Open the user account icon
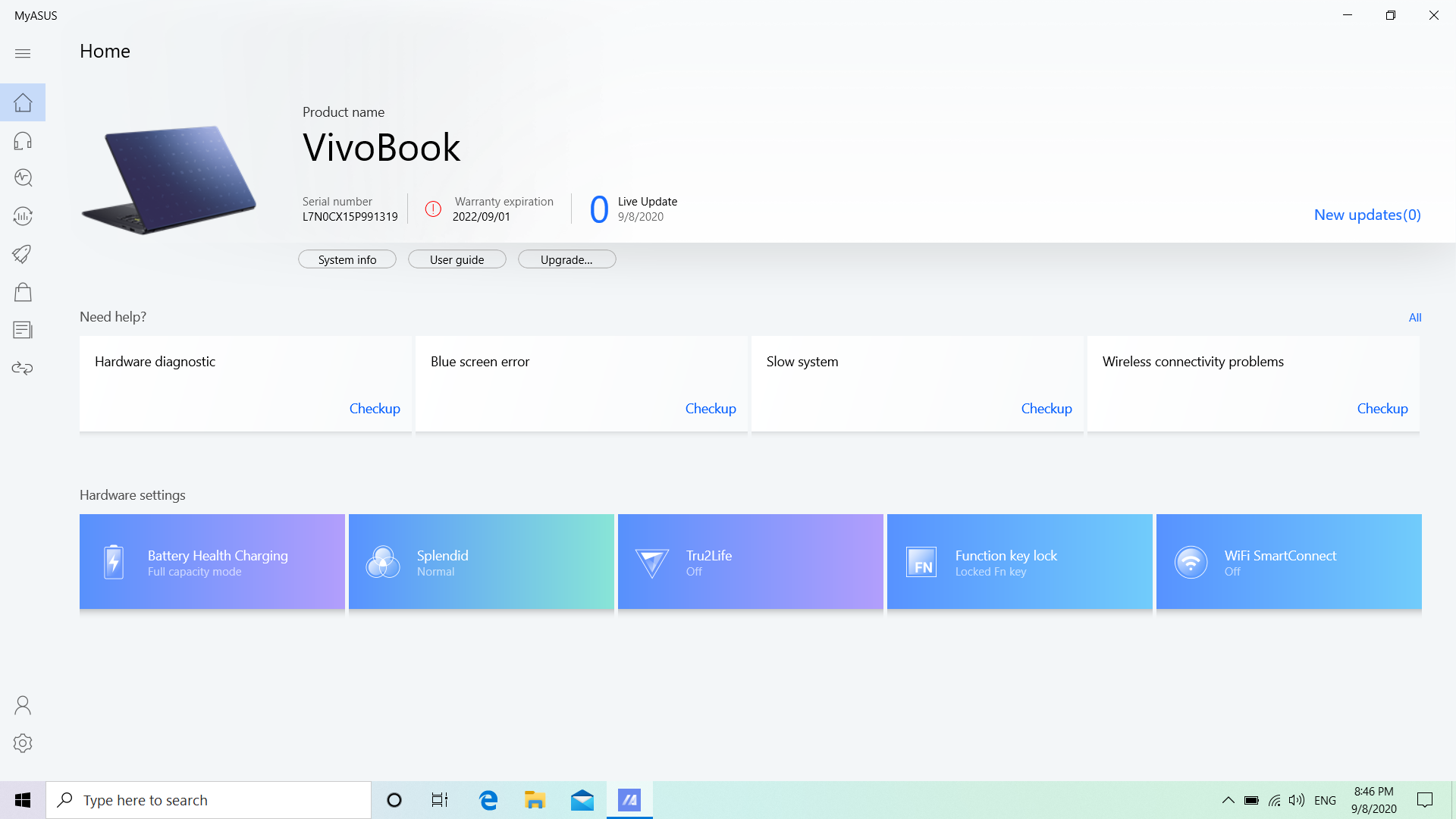 tap(23, 705)
